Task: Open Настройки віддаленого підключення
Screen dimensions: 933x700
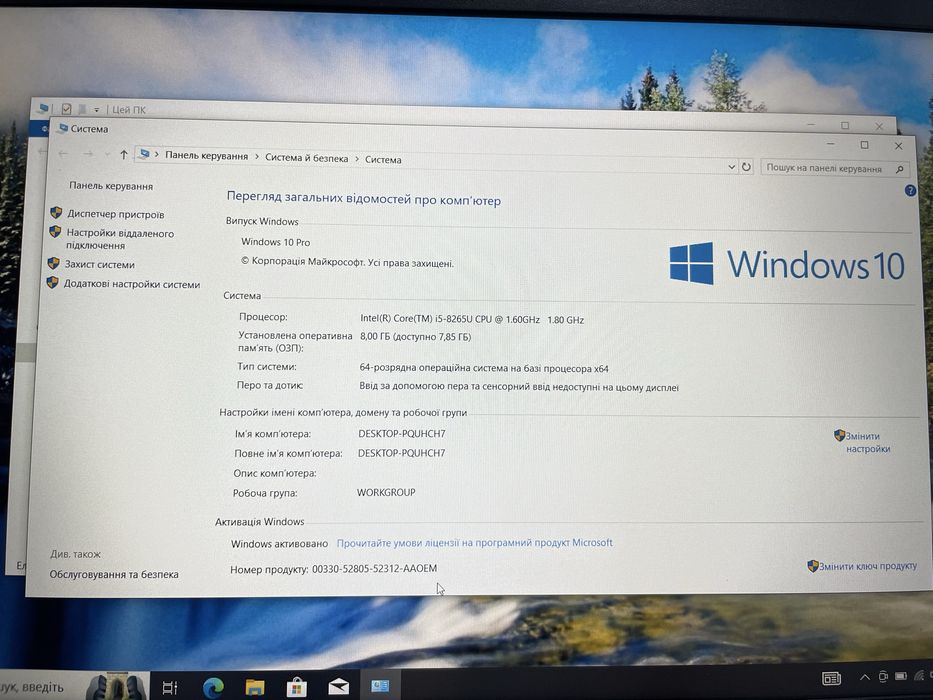Action: pyautogui.click(x=120, y=239)
